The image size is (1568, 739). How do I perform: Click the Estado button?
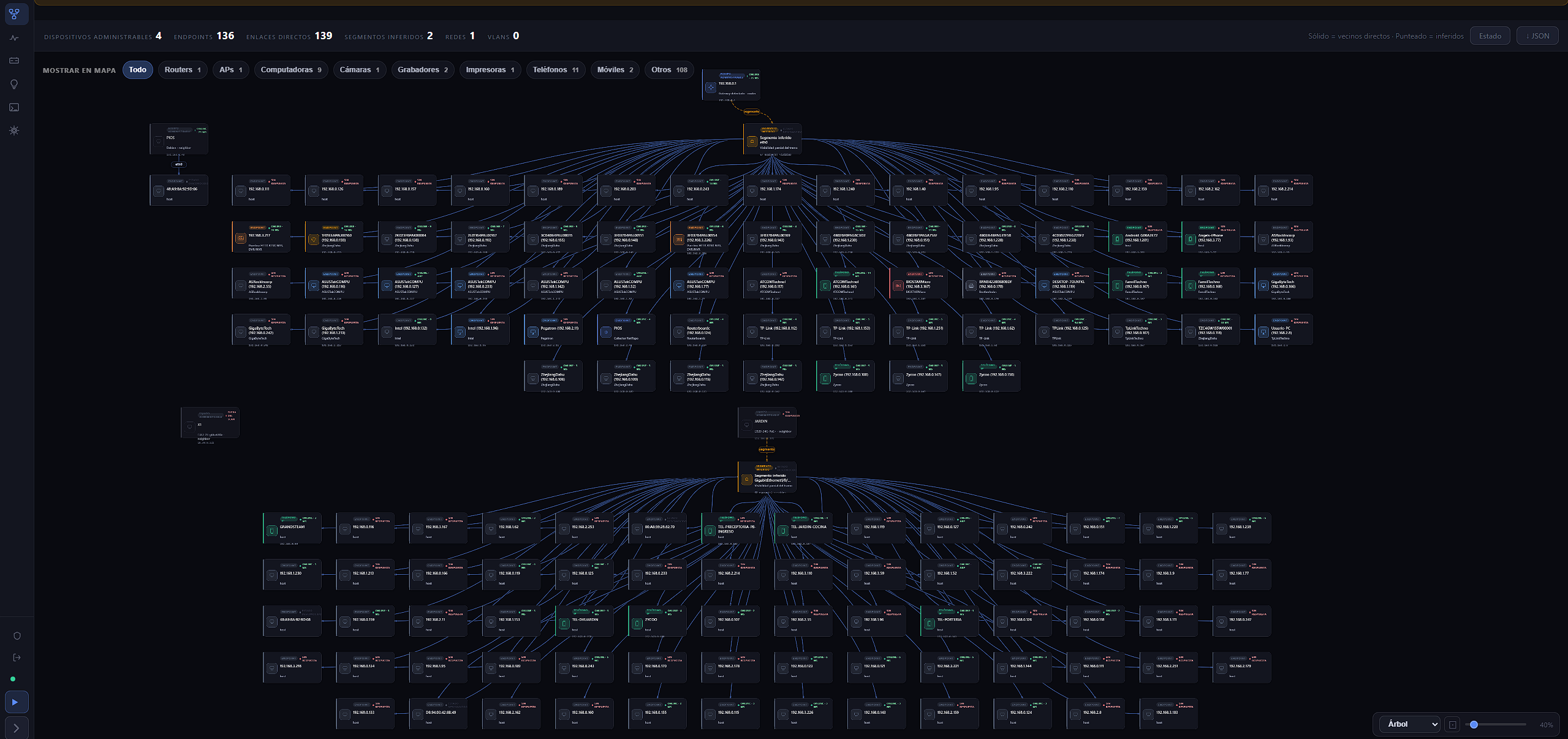tap(1490, 36)
